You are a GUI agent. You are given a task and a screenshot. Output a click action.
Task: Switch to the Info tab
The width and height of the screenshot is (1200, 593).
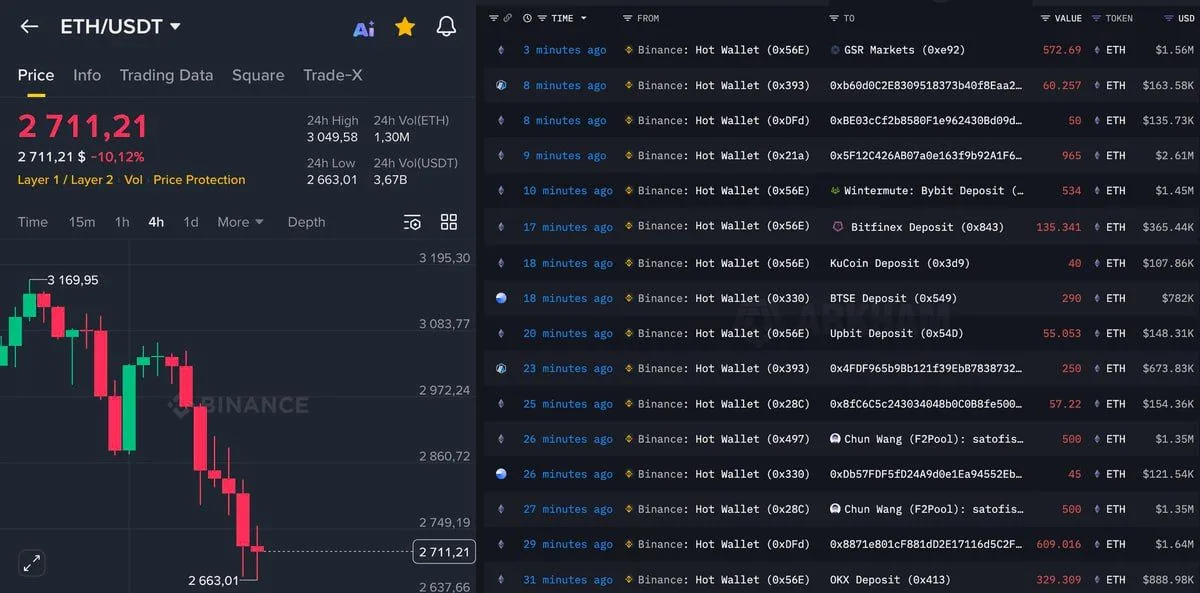[87, 75]
